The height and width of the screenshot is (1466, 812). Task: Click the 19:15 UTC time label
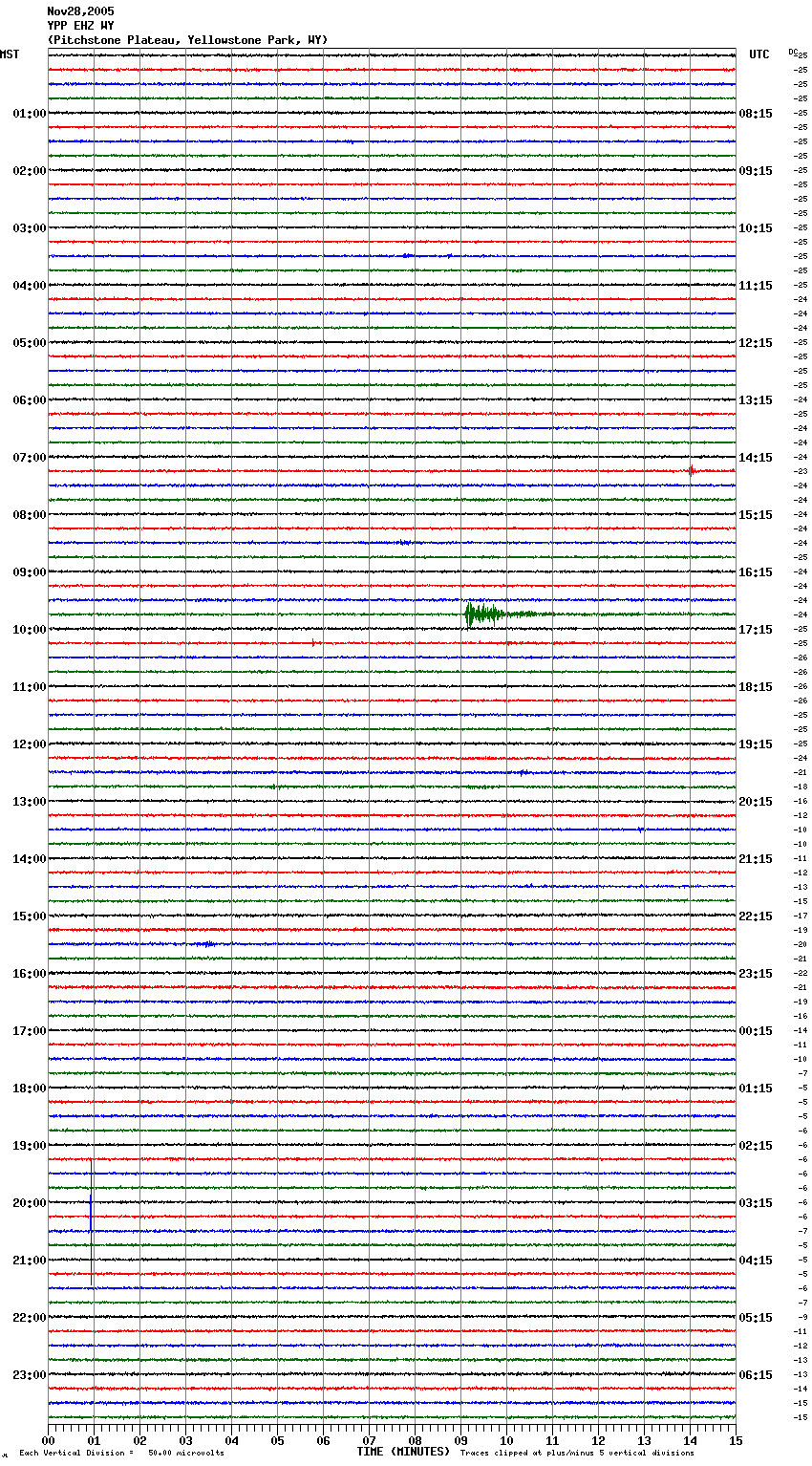(756, 744)
